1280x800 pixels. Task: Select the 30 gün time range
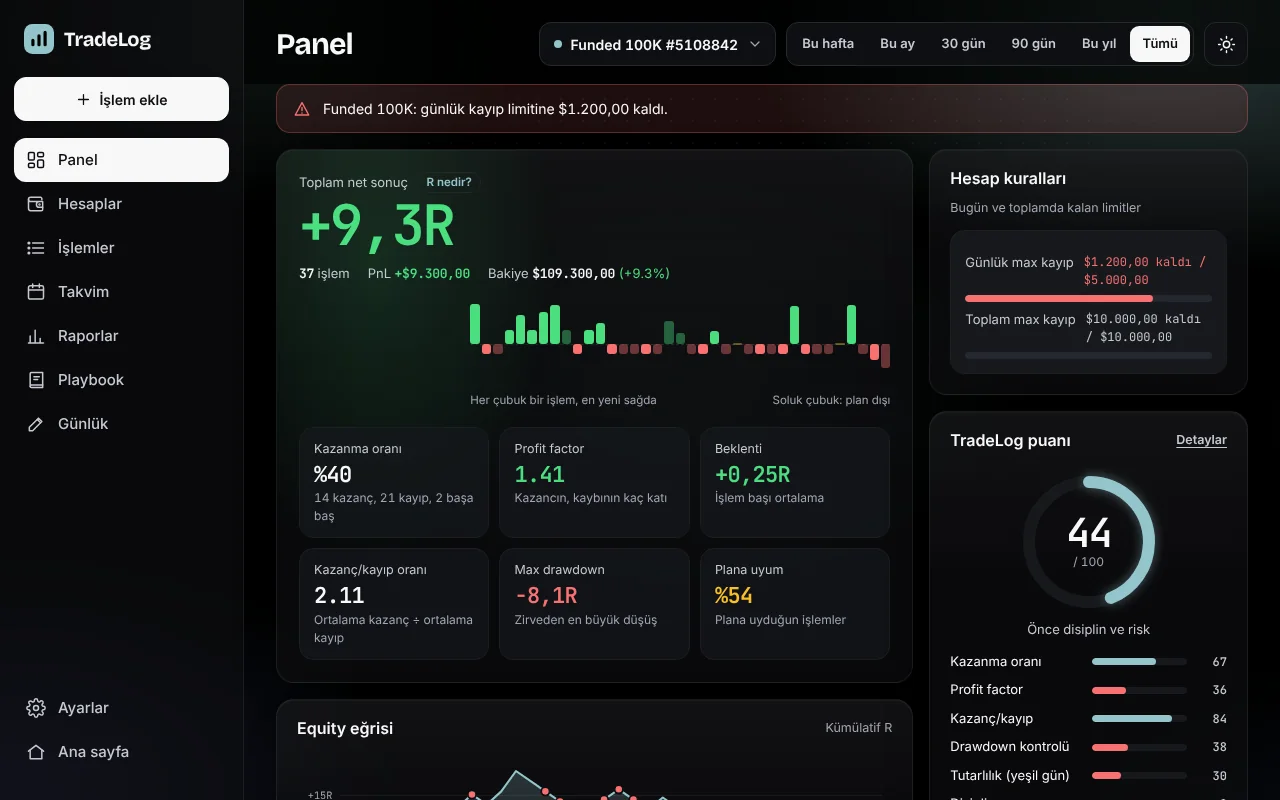(x=963, y=44)
